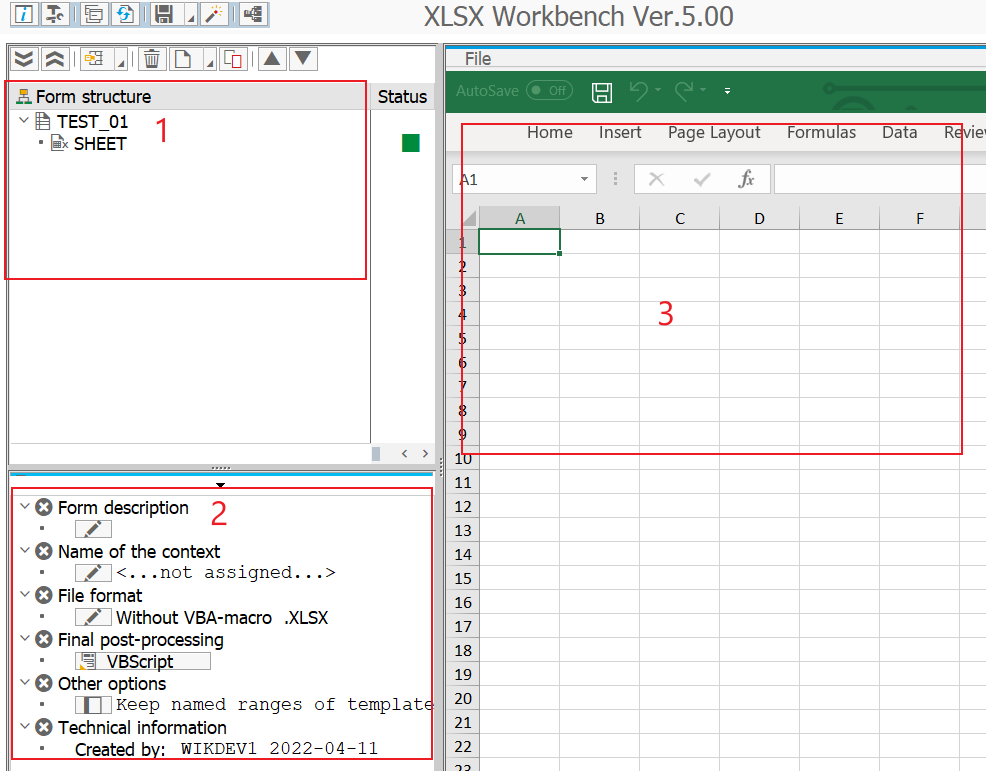Click the Form structure column header
The image size is (986, 771).
coord(188,97)
